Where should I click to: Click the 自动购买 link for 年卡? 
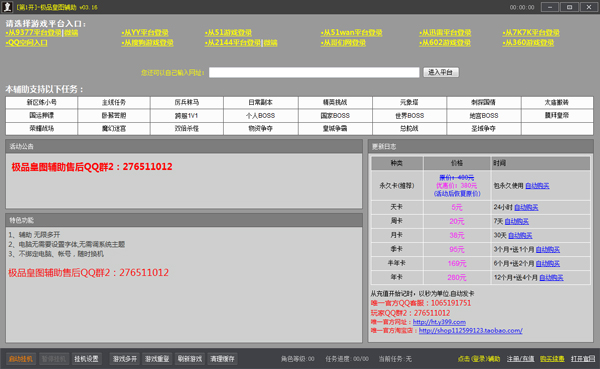coord(551,278)
